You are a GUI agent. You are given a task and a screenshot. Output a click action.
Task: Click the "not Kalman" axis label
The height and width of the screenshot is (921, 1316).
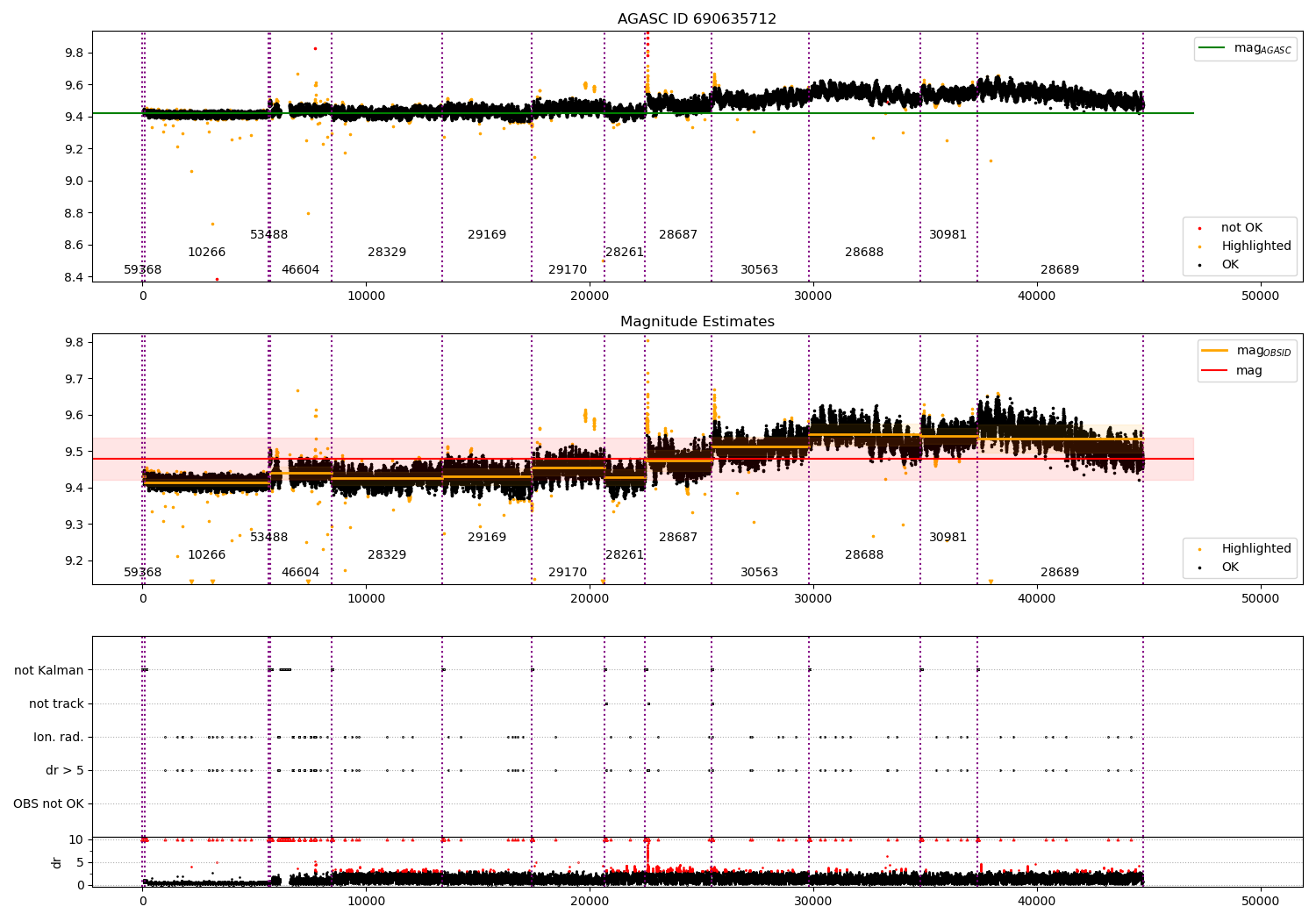coord(49,670)
